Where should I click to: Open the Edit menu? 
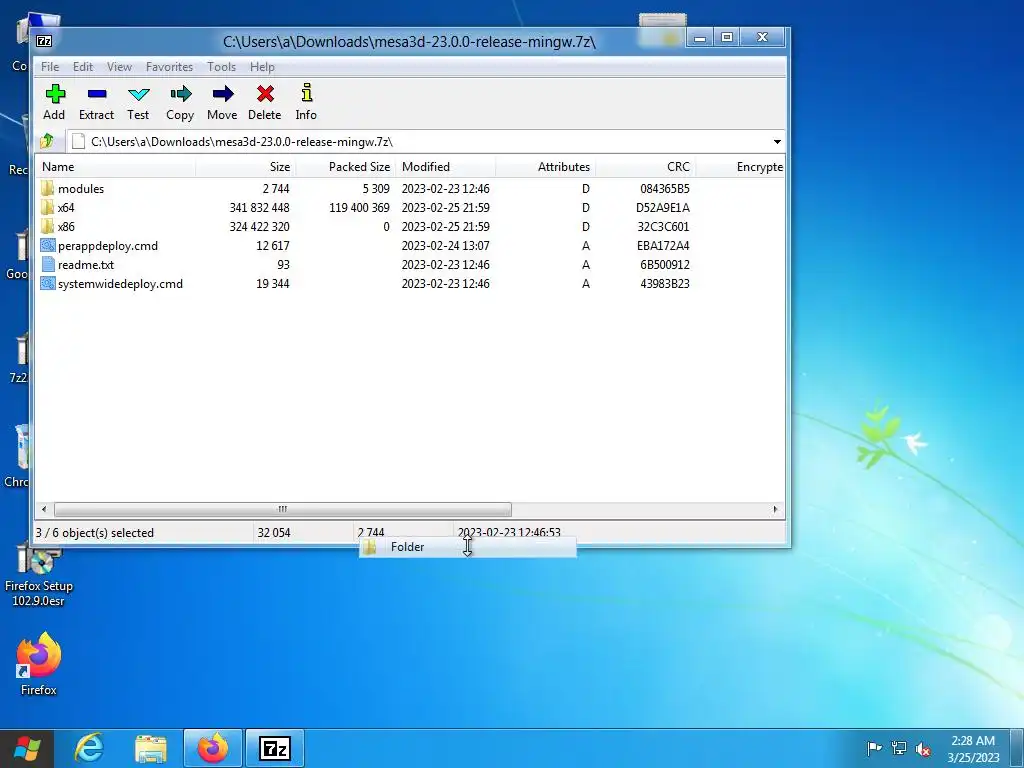click(83, 67)
